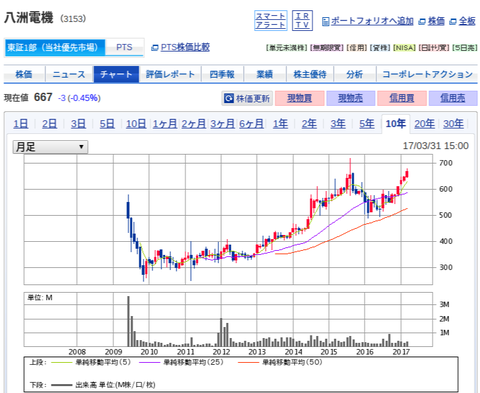This screenshot has width=480, height=393.
Task: Open the 評価レポート tab
Action: 170,74
